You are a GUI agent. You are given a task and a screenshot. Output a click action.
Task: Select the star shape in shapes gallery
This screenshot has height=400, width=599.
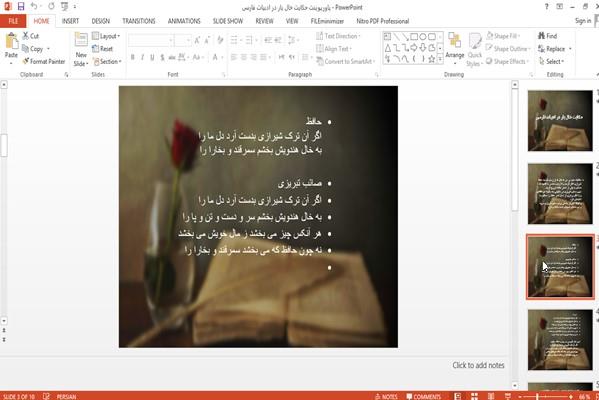pyautogui.click(x=432, y=59)
